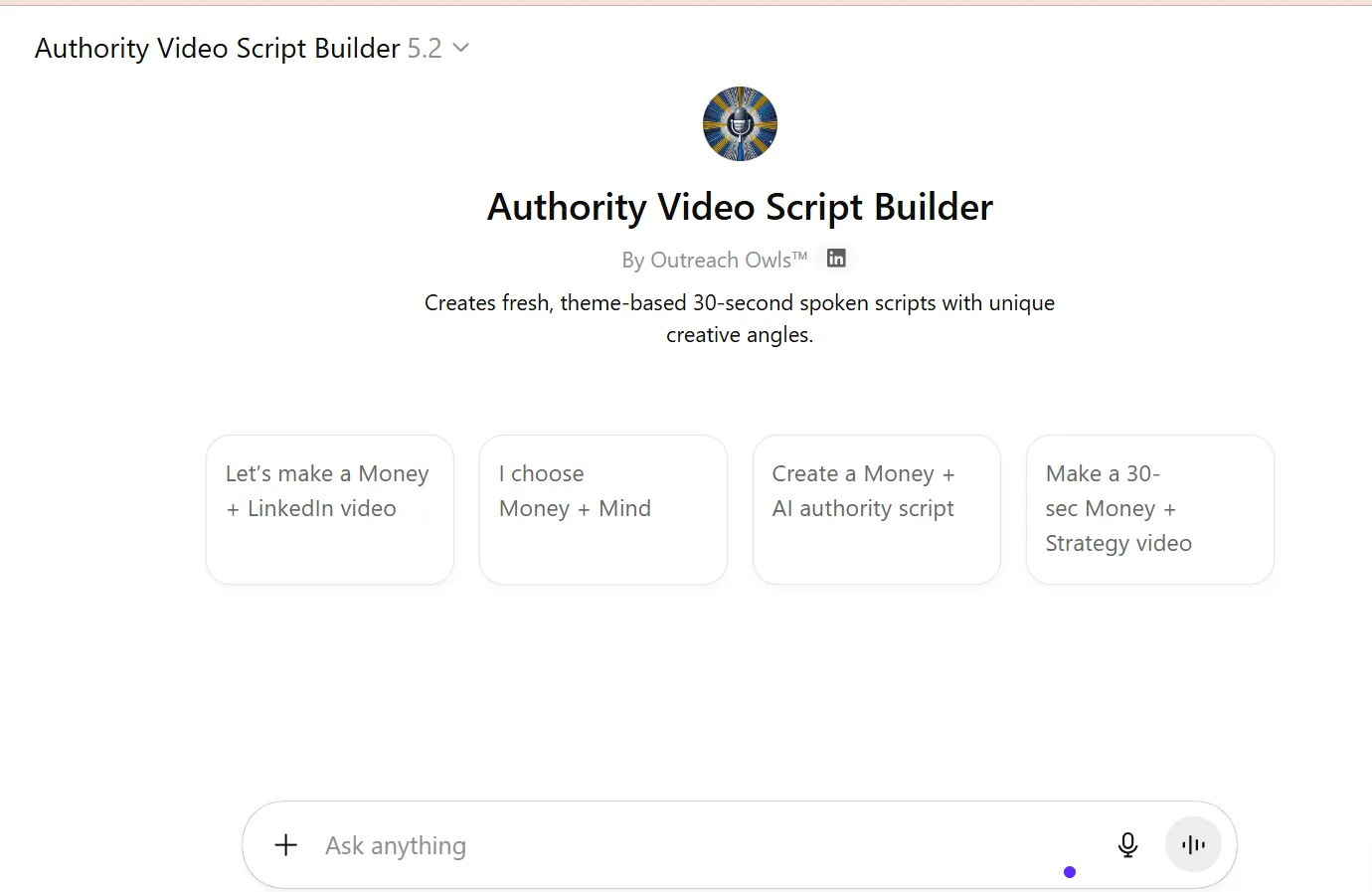Click the GPT microphone avatar logo
This screenshot has height=892, width=1372.
[740, 124]
